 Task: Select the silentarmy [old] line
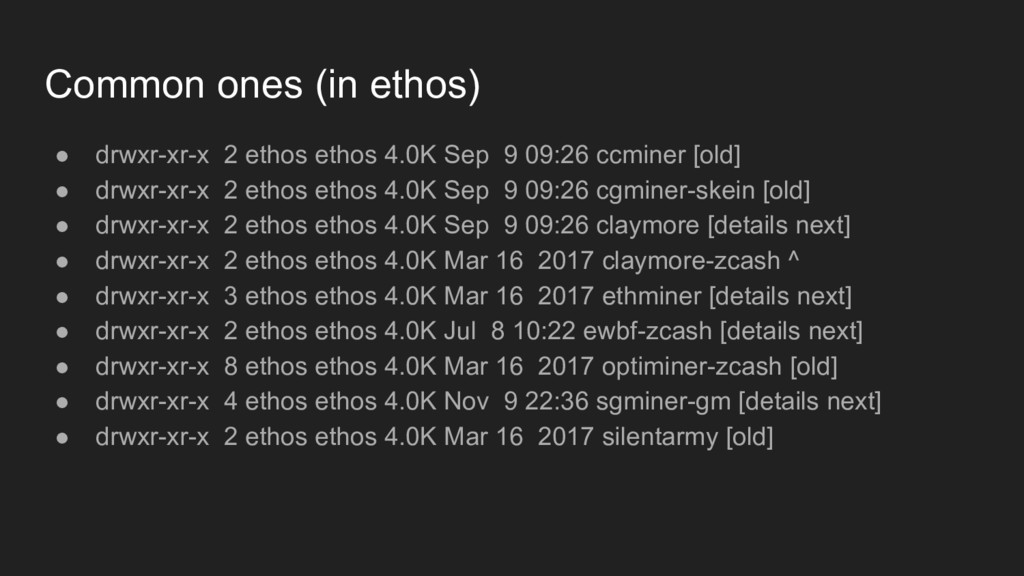tap(434, 437)
